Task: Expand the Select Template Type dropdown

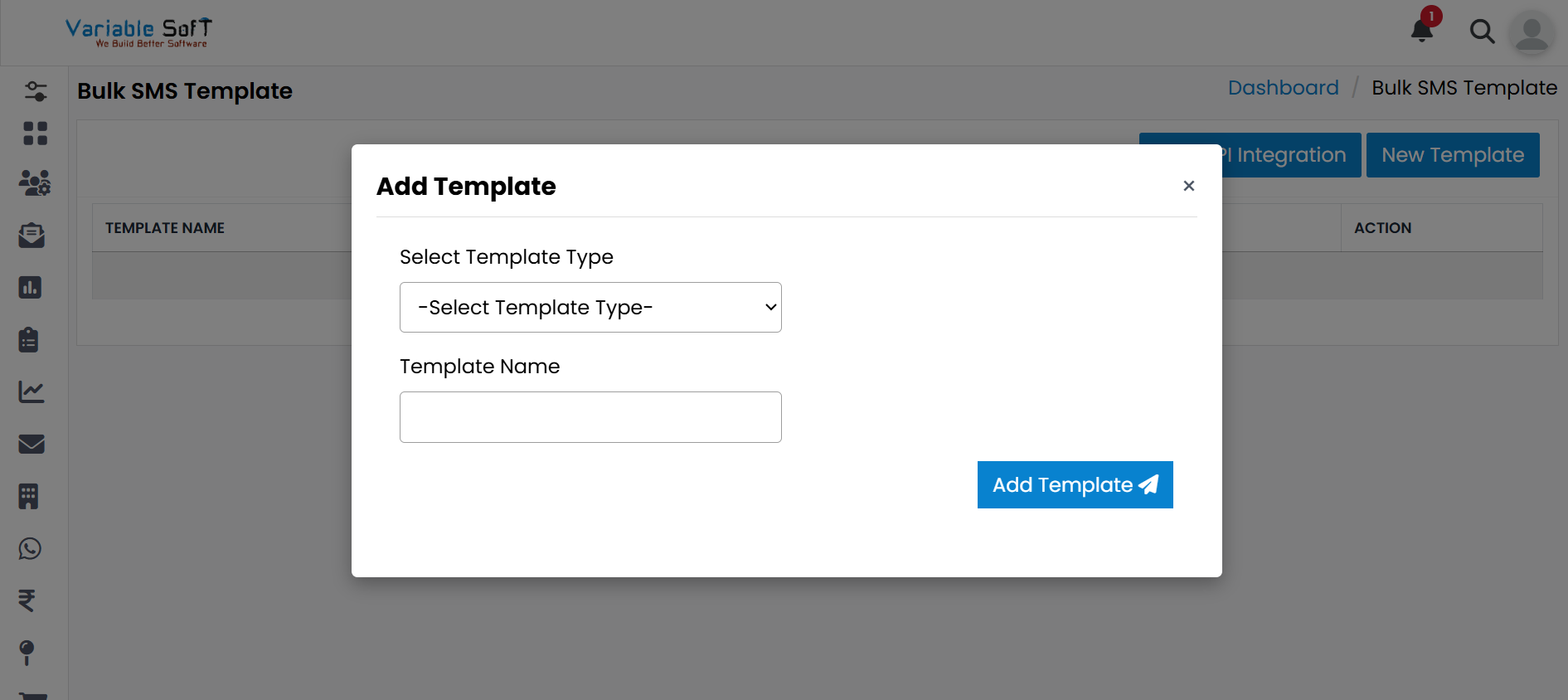Action: pos(590,308)
